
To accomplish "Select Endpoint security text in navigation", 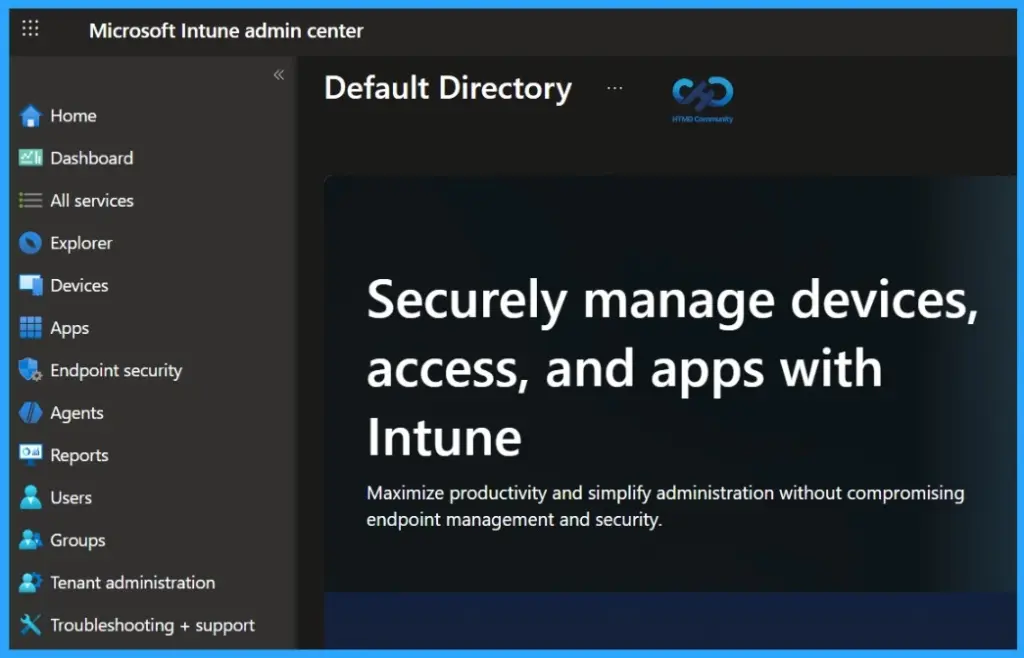I will [116, 371].
